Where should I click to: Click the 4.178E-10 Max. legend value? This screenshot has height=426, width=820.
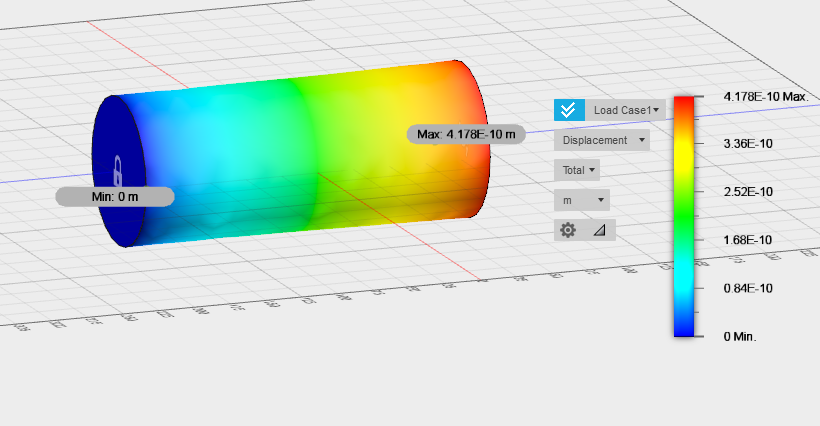[x=766, y=97]
